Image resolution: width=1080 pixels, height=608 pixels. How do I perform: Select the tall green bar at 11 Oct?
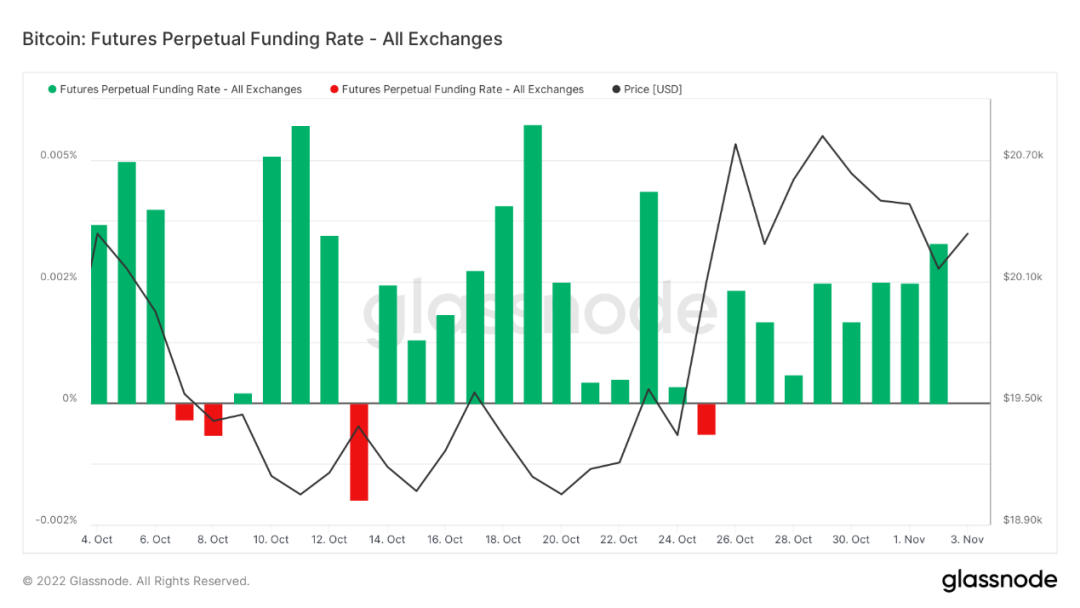301,265
